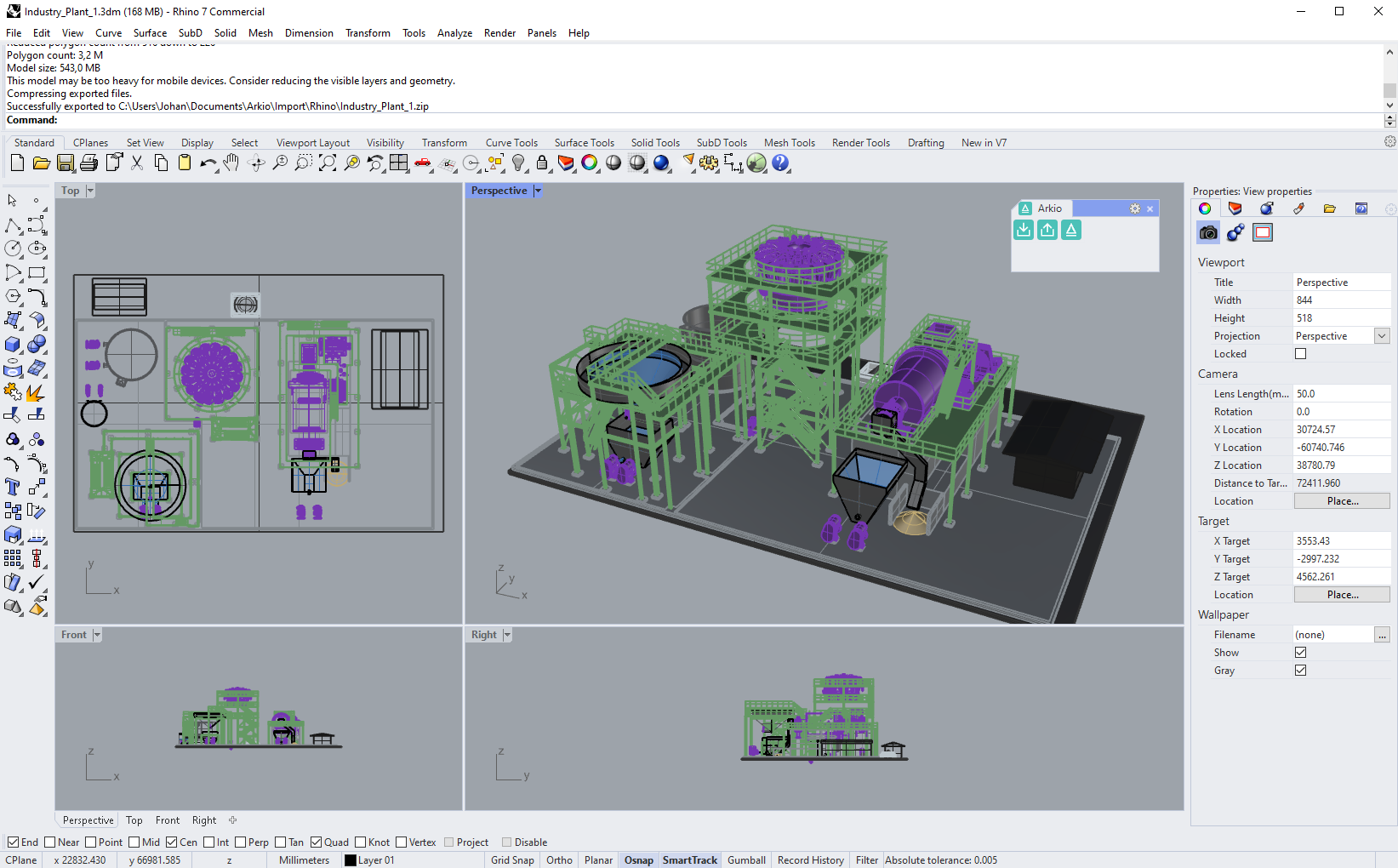Click the Open file folder icon
This screenshot has height=868, width=1398.
tap(41, 163)
